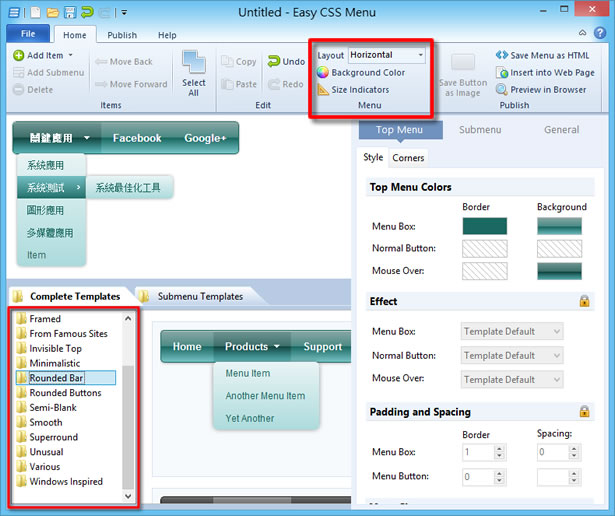This screenshot has height=516, width=615.
Task: Expand the Menu Box effect dropdown
Action: tap(512, 332)
